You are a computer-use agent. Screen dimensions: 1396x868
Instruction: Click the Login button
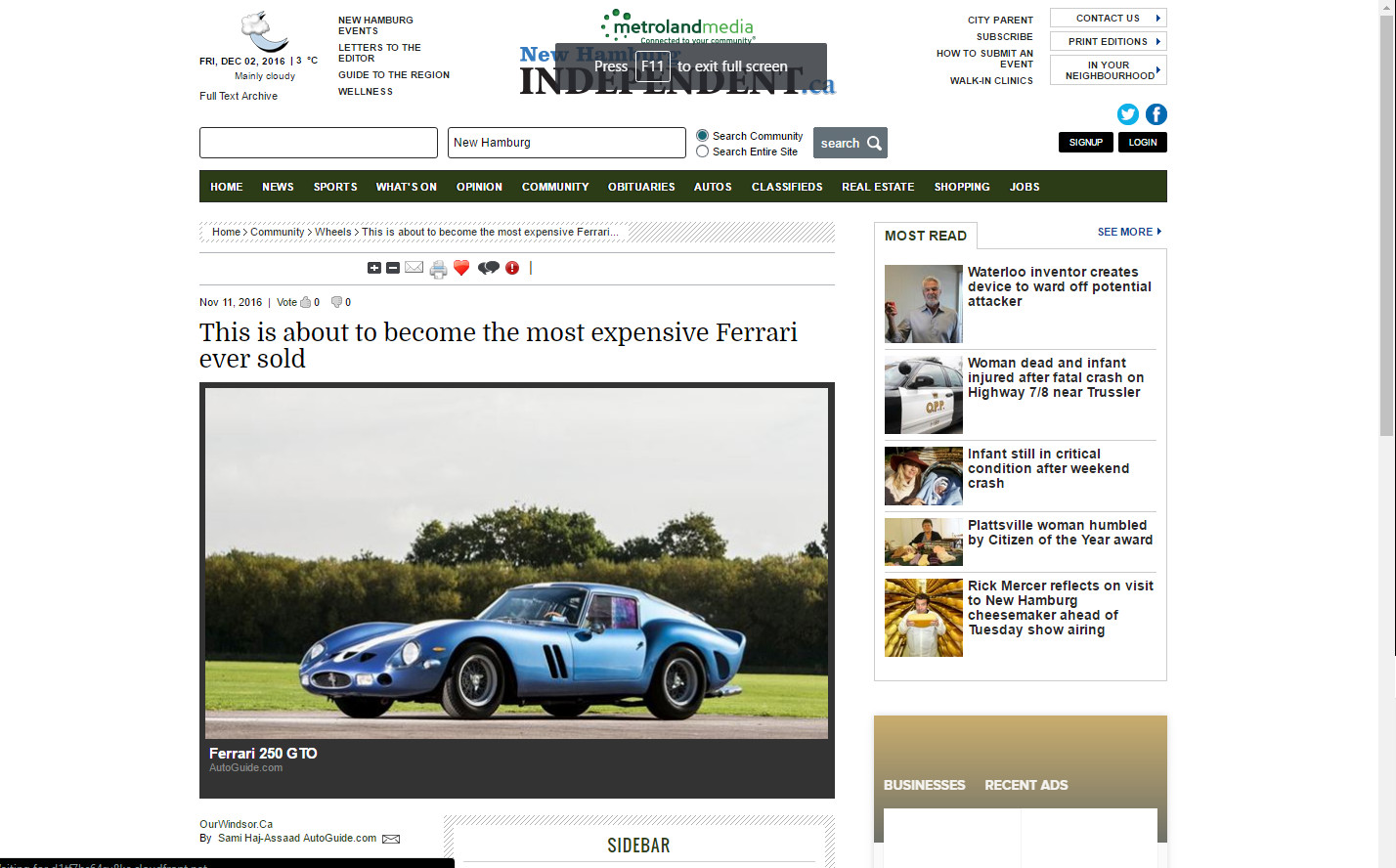tap(1143, 143)
